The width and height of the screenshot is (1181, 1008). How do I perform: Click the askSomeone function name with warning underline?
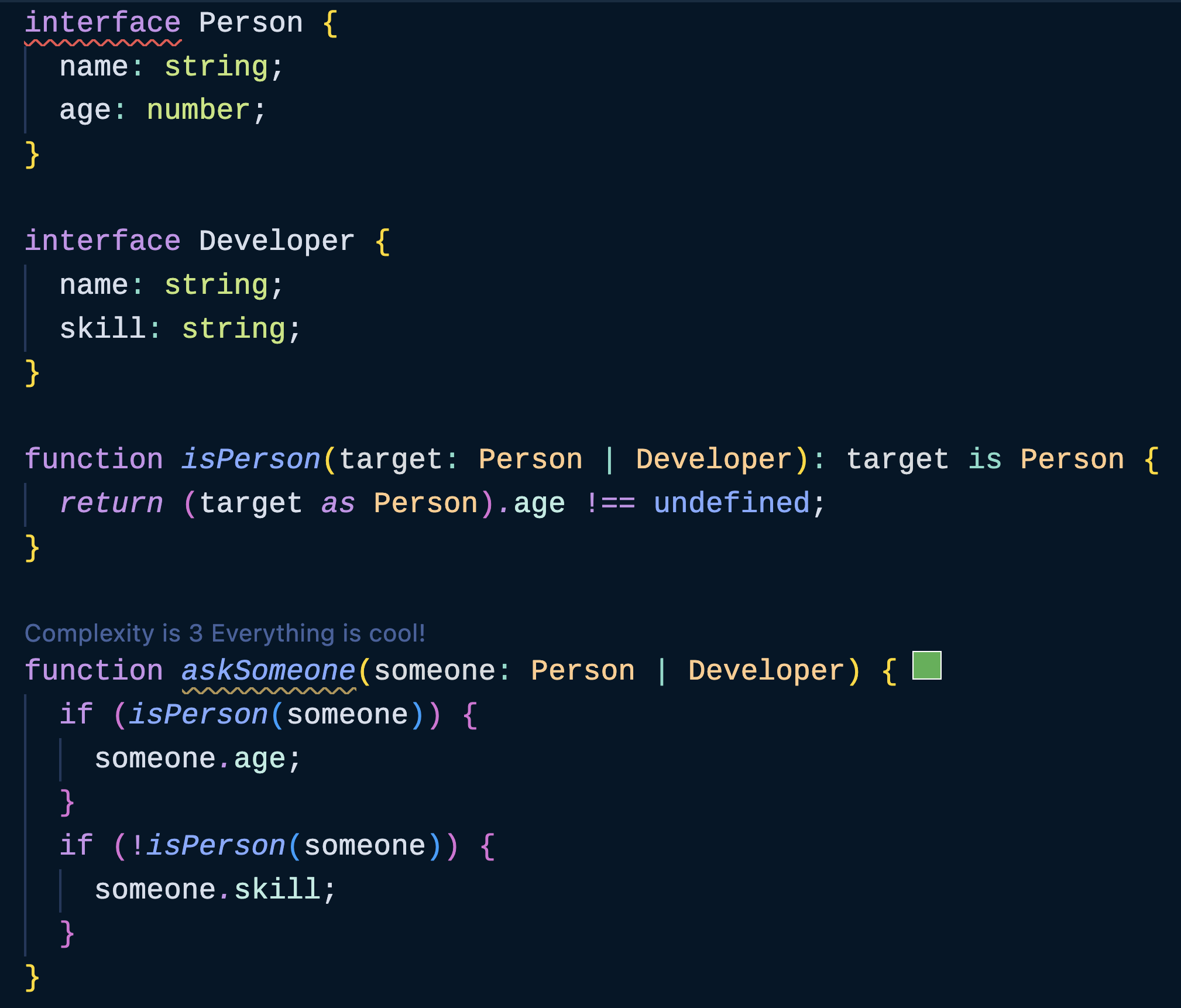point(269,671)
